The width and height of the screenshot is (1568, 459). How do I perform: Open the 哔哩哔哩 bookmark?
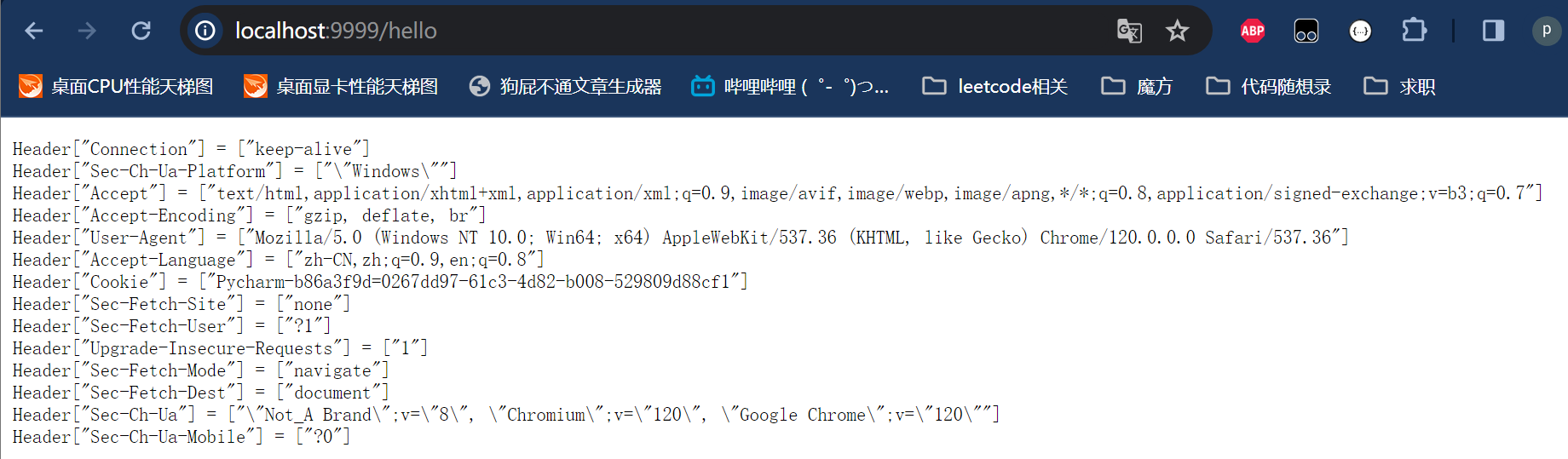790,86
